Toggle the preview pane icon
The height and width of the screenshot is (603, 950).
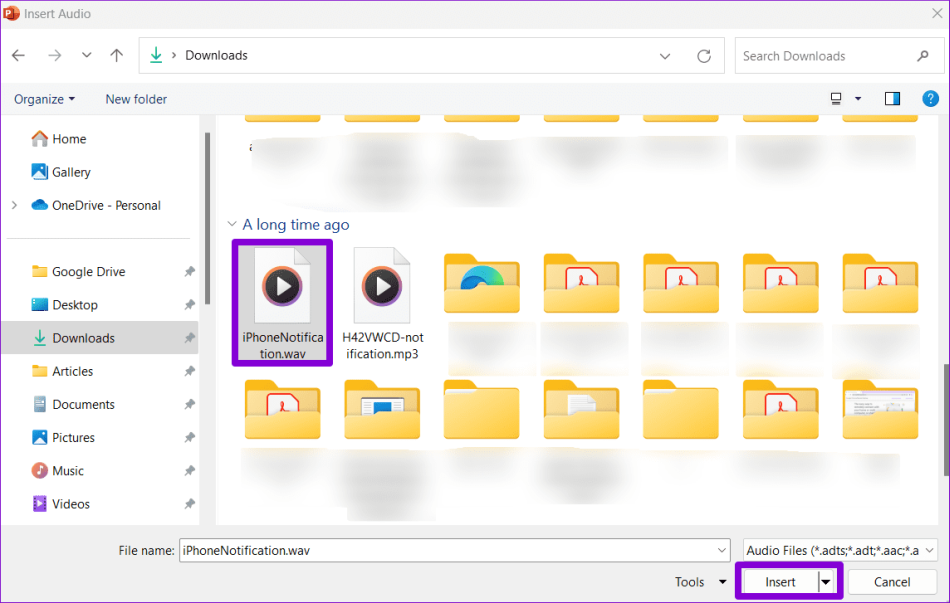pyautogui.click(x=890, y=98)
